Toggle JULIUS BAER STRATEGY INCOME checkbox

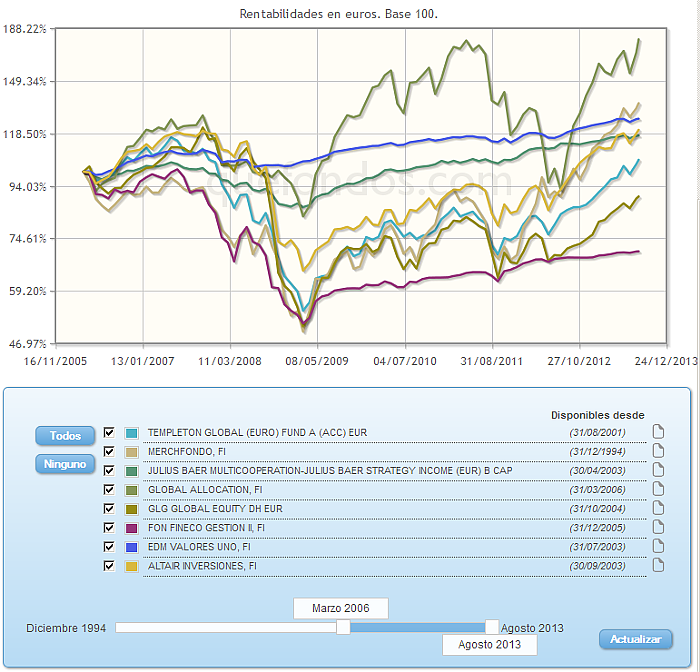(x=109, y=471)
